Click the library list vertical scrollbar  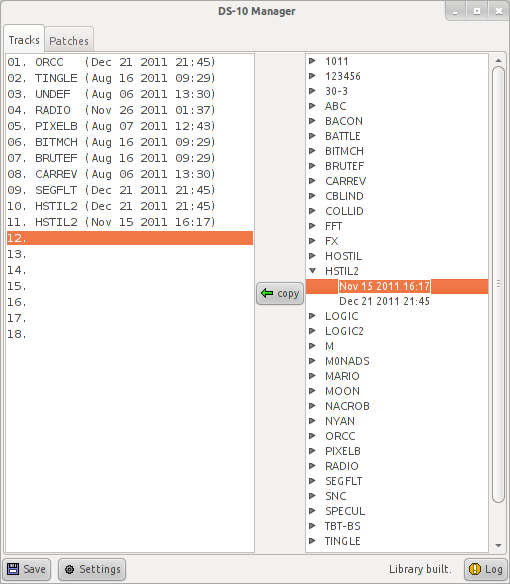(498, 285)
